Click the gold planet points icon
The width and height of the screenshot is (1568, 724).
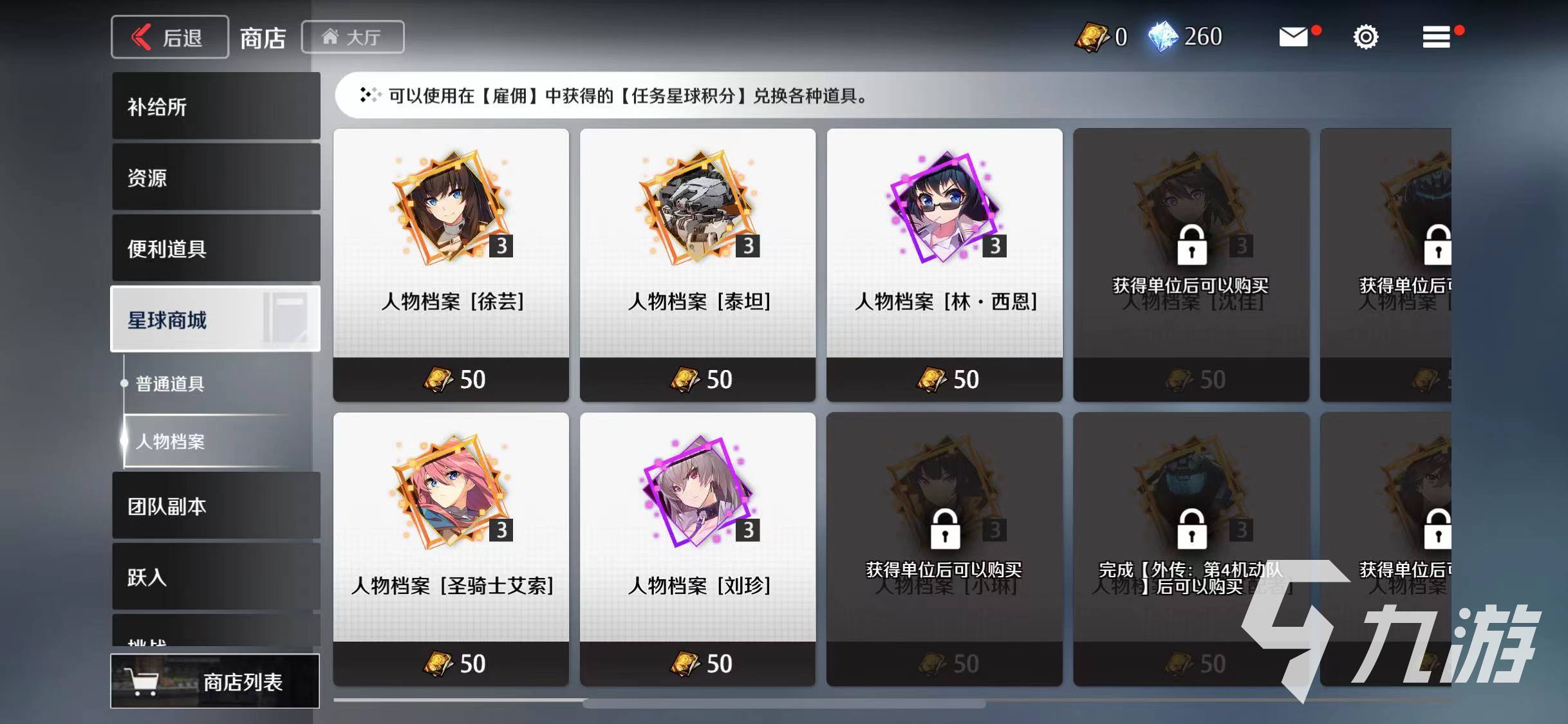[x=1092, y=37]
